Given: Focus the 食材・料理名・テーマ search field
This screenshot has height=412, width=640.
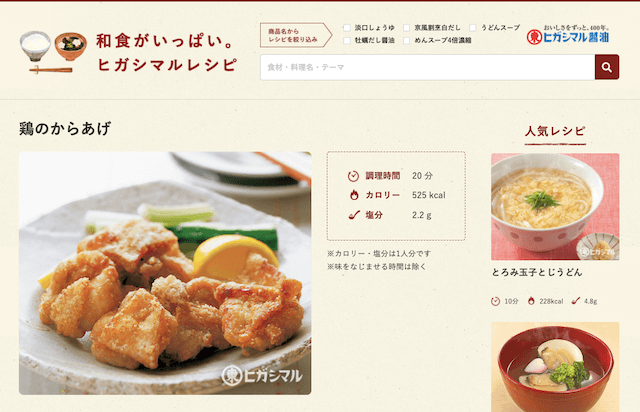Looking at the screenshot, I should (427, 67).
